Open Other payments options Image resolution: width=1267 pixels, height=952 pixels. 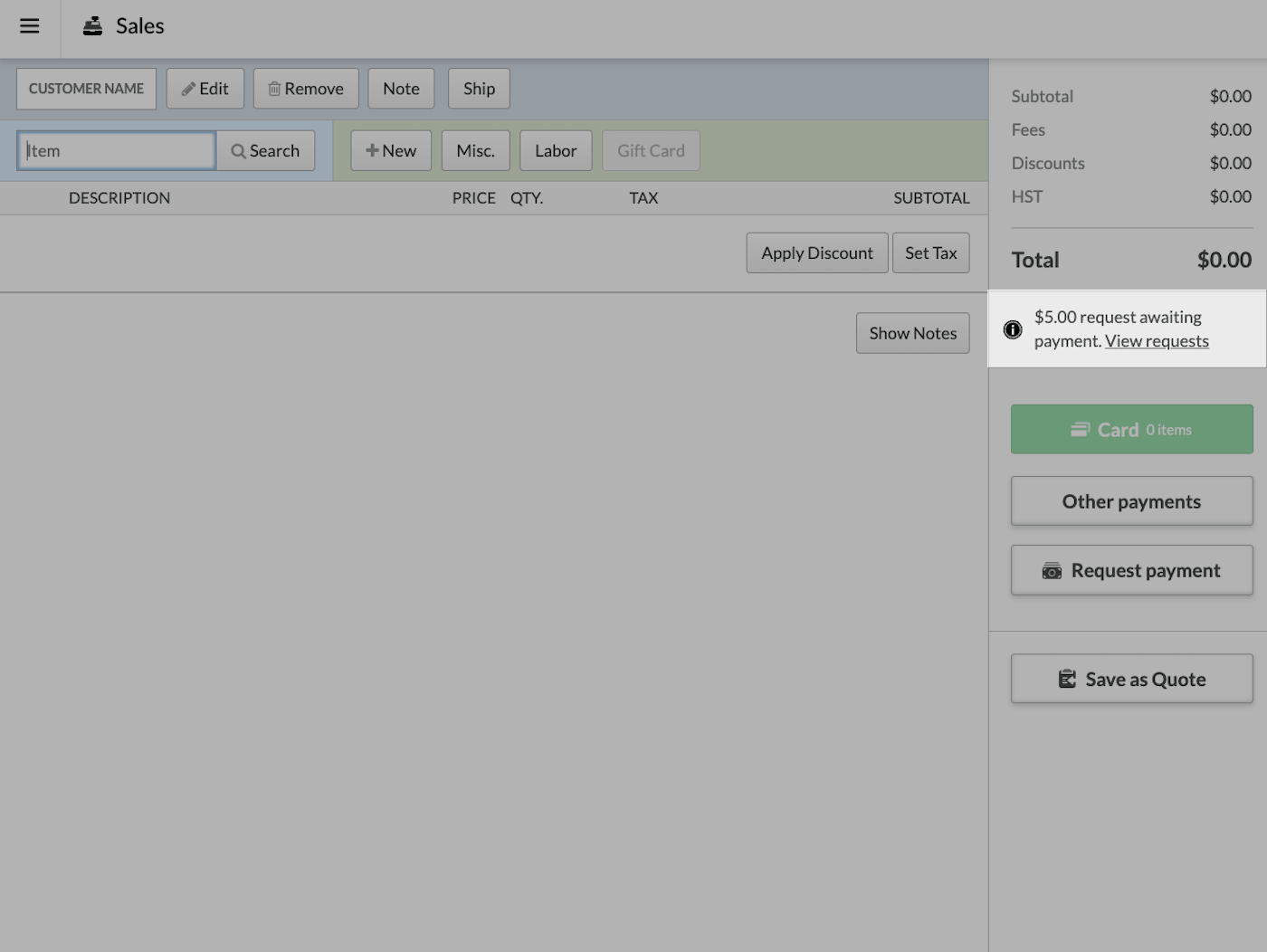click(x=1131, y=500)
